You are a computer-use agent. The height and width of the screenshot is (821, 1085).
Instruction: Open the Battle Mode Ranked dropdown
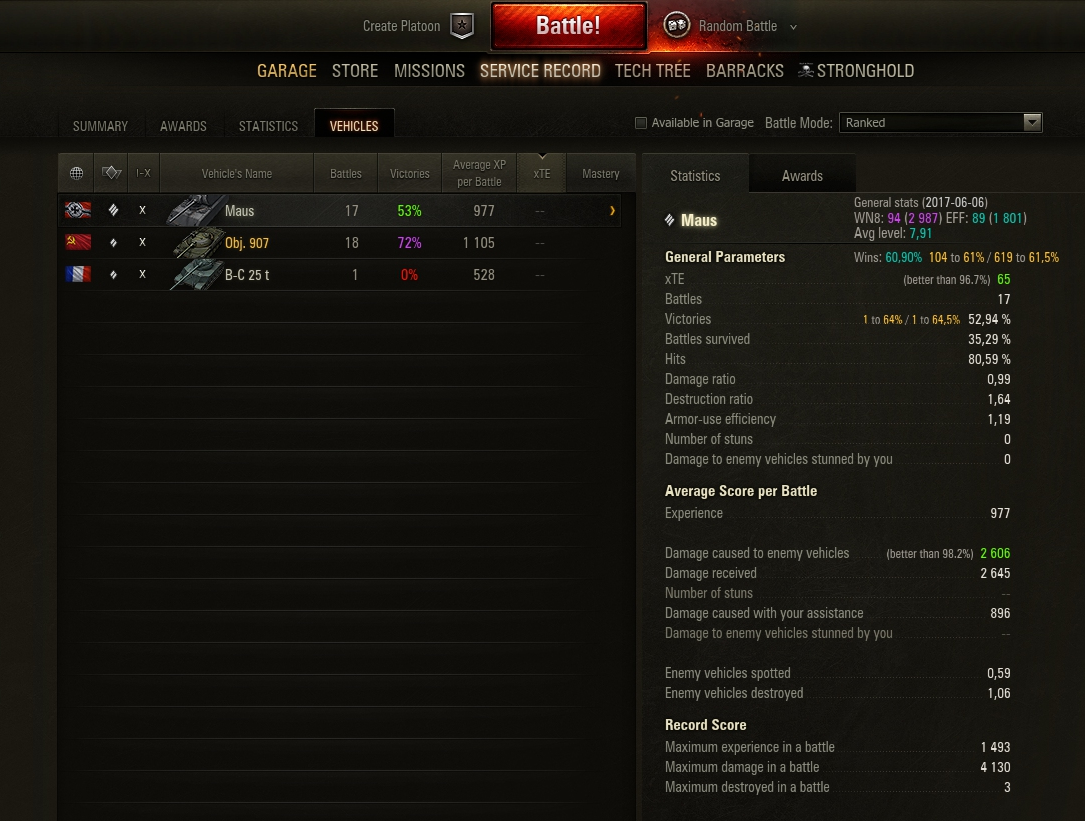click(940, 123)
